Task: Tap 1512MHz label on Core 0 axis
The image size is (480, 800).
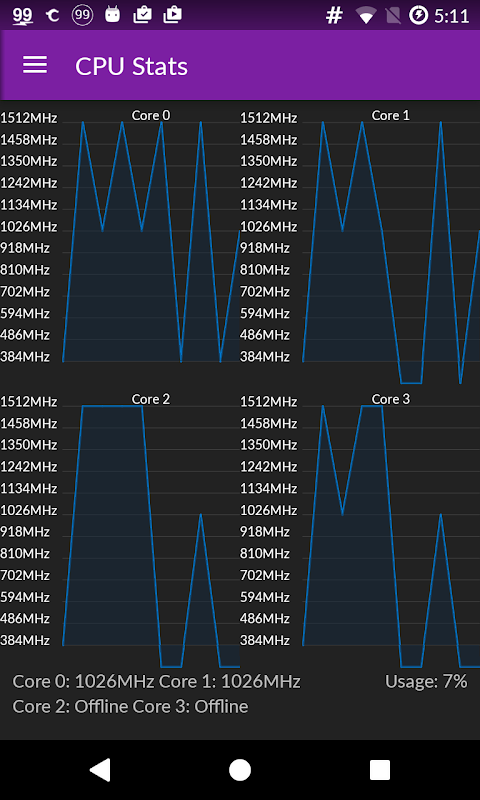Action: tap(29, 118)
